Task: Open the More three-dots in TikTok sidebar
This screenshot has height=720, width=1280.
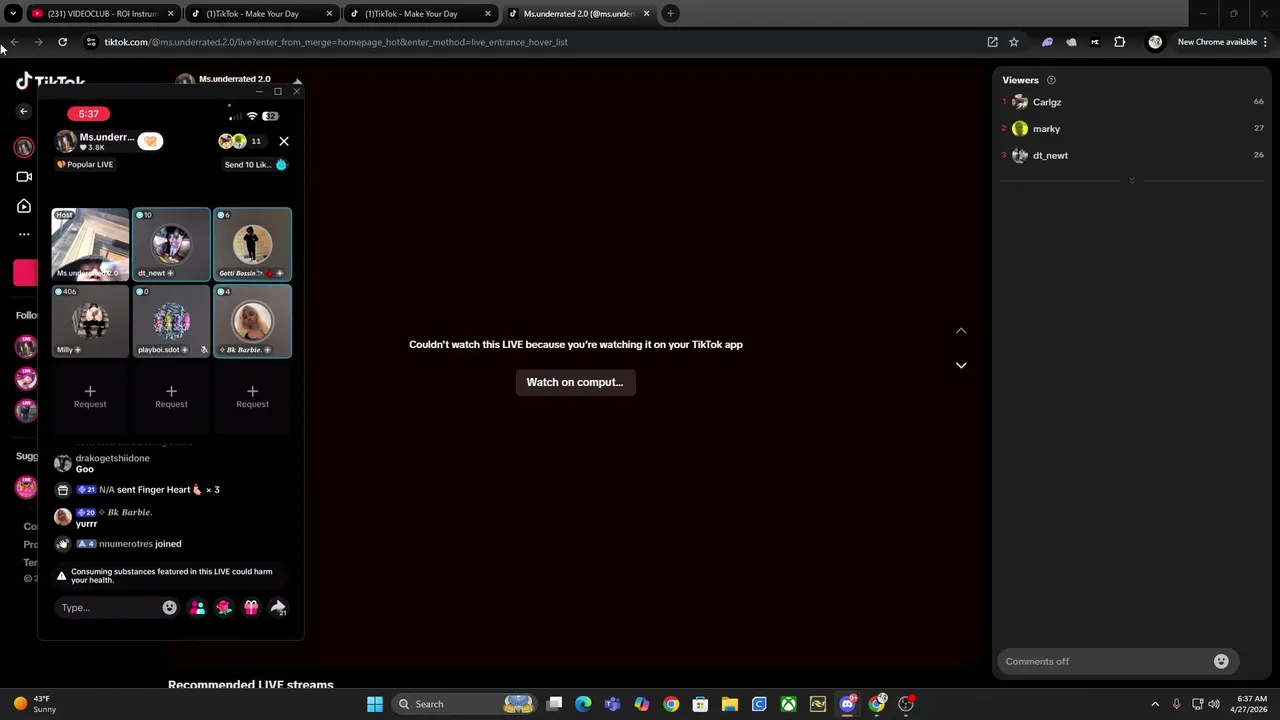Action: coord(24,234)
